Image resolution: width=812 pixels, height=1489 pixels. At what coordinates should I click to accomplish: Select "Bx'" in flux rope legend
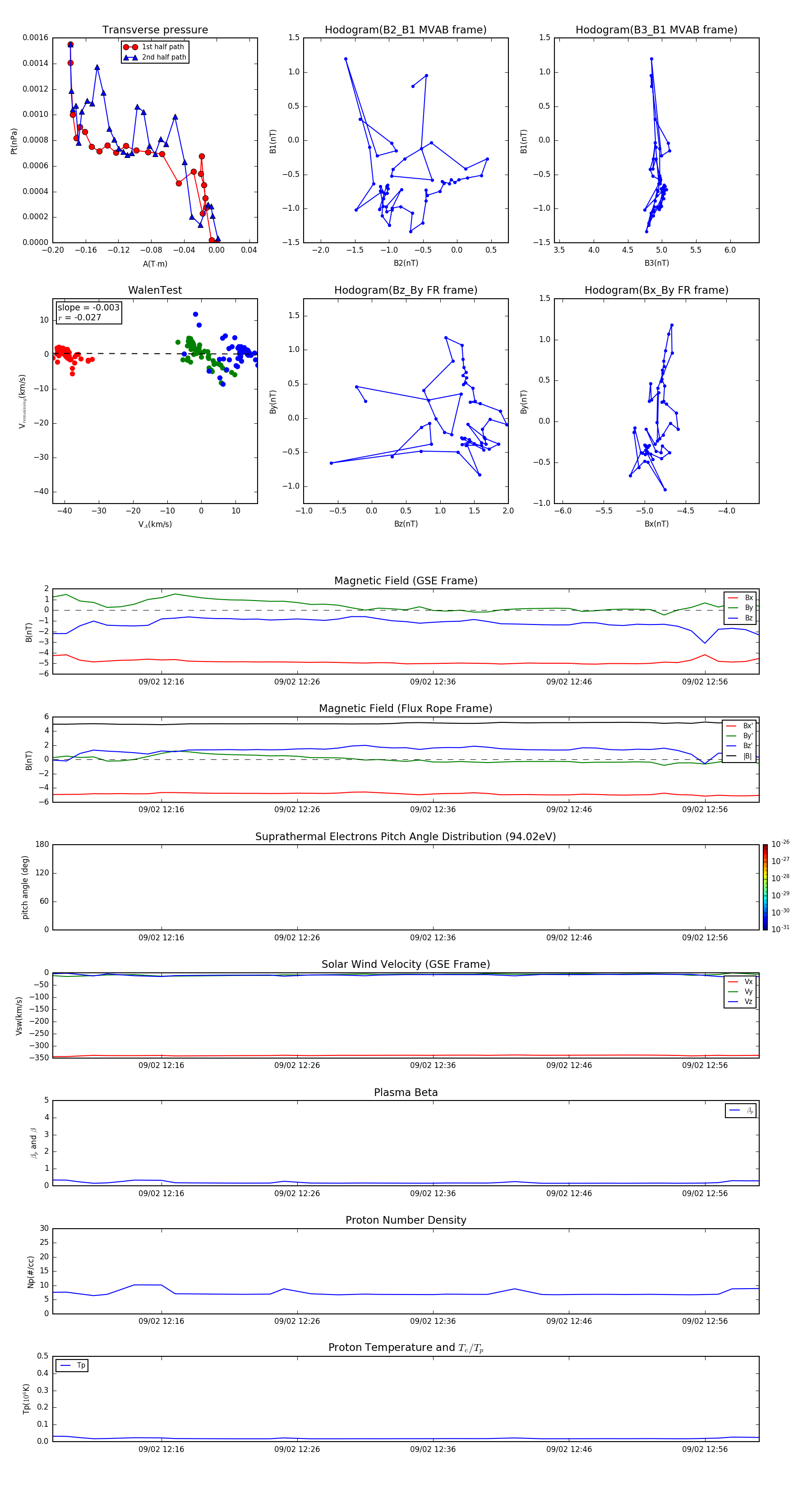coord(740,726)
